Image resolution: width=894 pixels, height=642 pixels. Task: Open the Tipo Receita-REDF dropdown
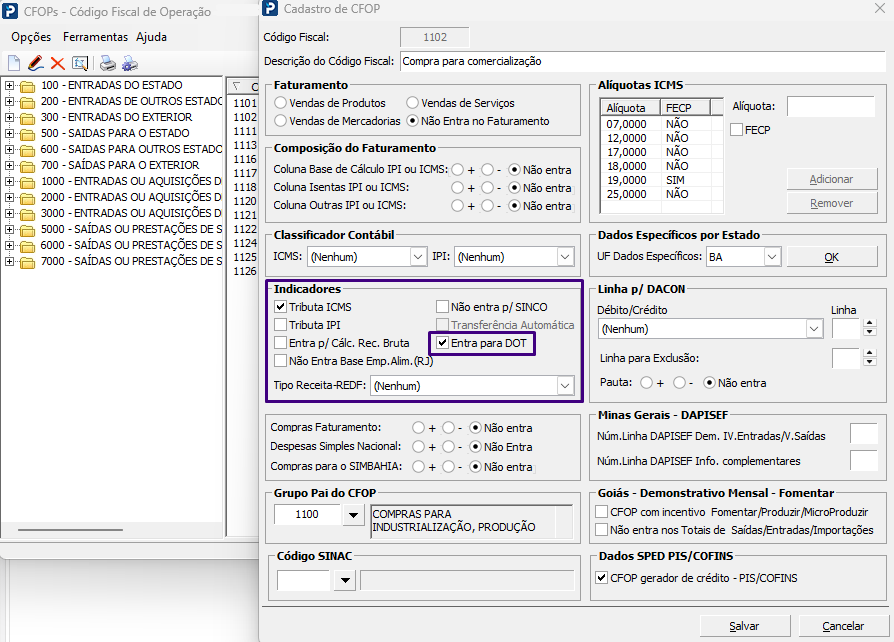click(x=564, y=386)
